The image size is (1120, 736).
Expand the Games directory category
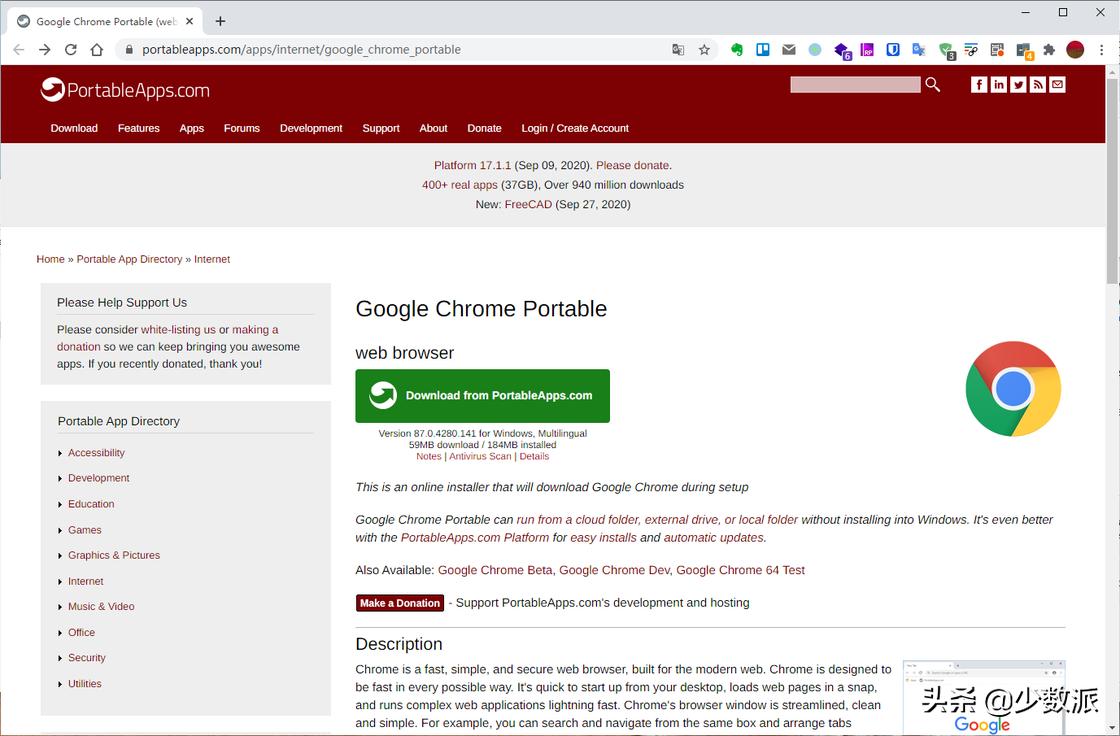point(84,529)
